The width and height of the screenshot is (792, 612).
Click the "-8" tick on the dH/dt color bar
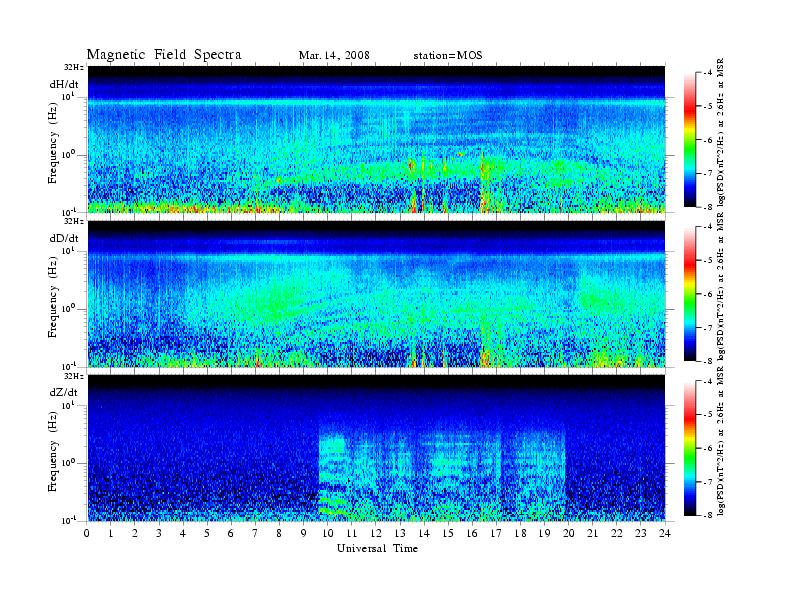pos(709,207)
